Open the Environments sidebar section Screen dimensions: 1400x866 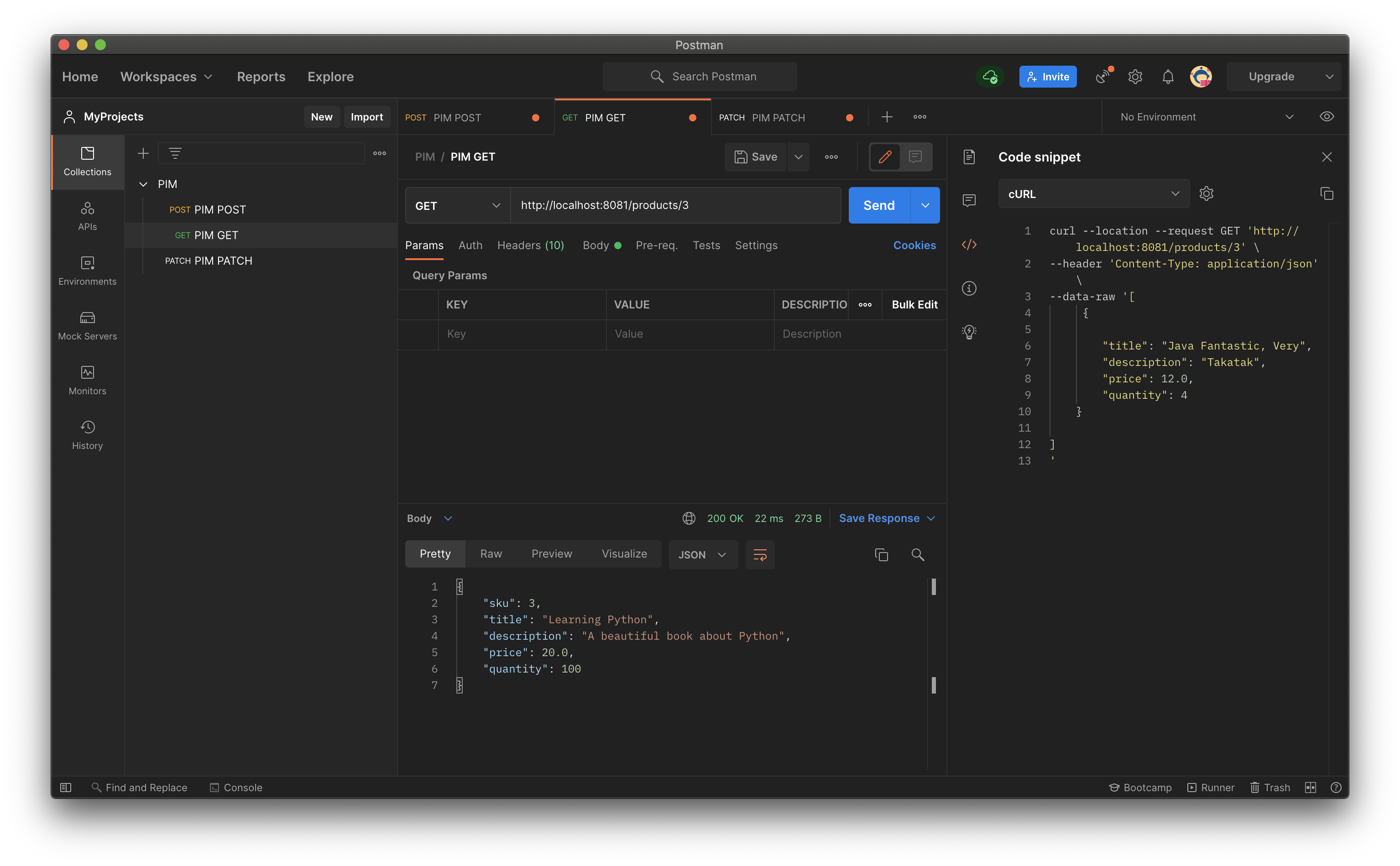pos(87,271)
